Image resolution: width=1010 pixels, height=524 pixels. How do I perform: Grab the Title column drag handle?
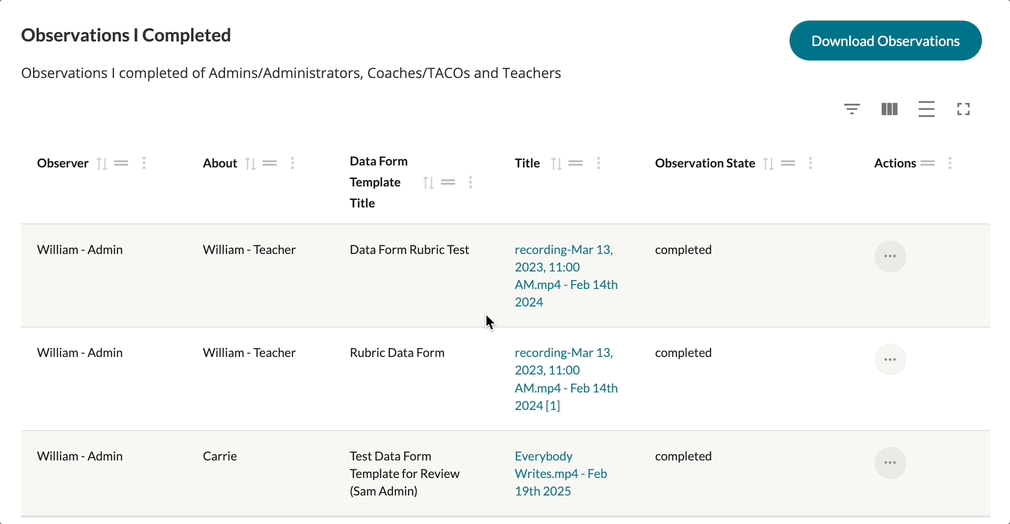[x=575, y=163]
